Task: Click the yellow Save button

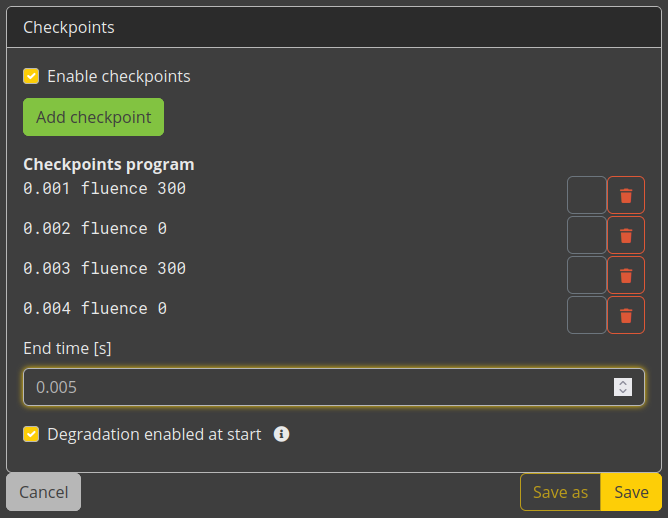Action: click(x=631, y=492)
